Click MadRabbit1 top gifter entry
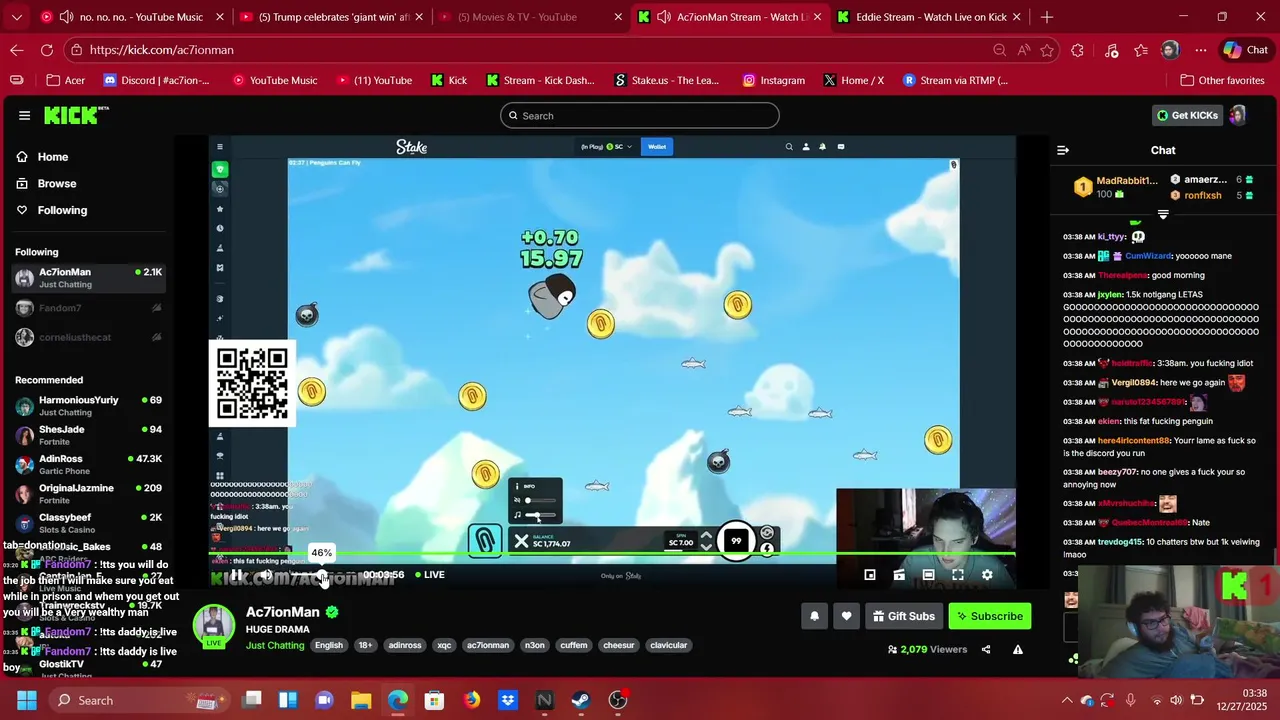 point(1115,187)
